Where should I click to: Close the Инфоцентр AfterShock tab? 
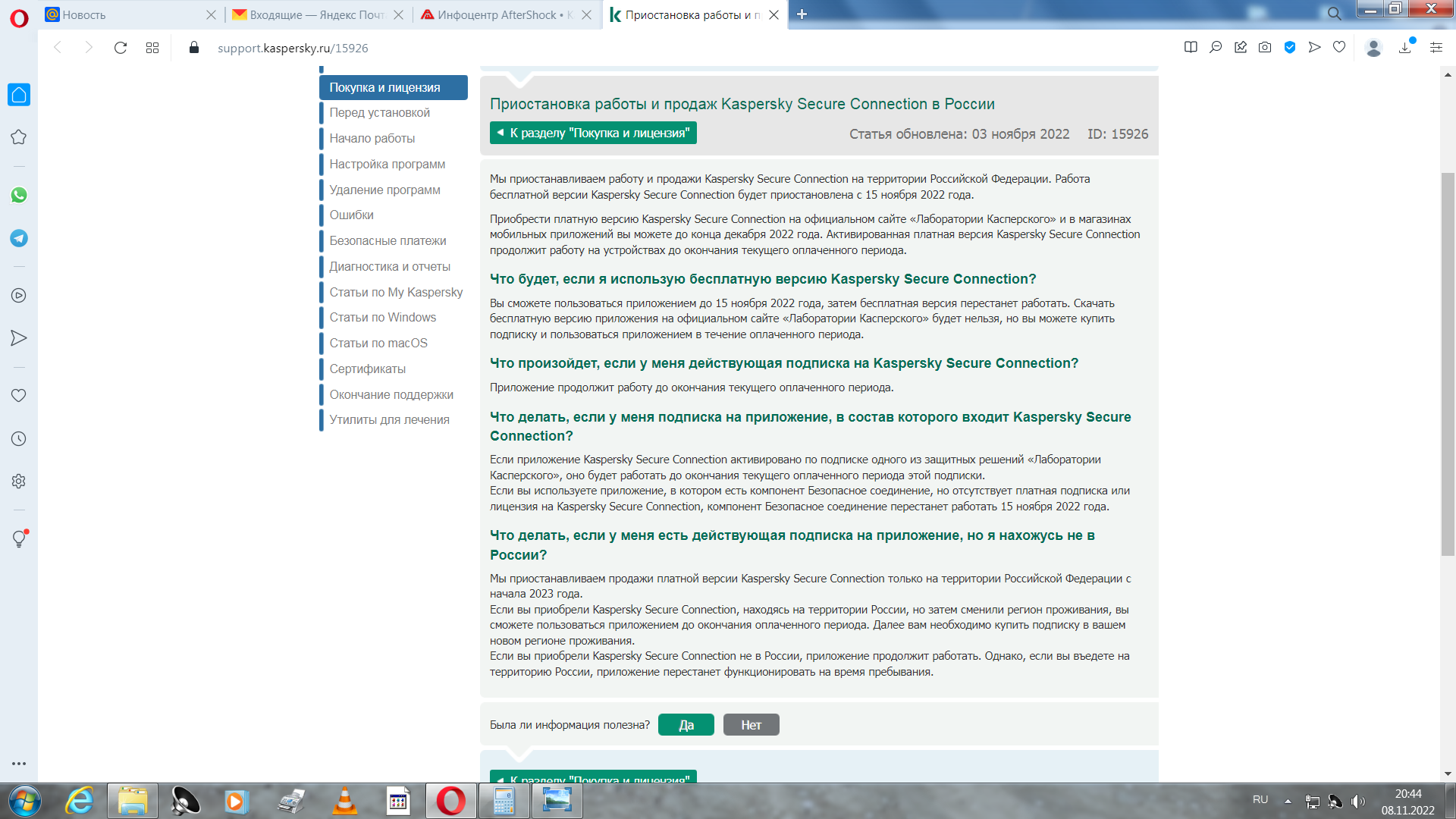586,14
